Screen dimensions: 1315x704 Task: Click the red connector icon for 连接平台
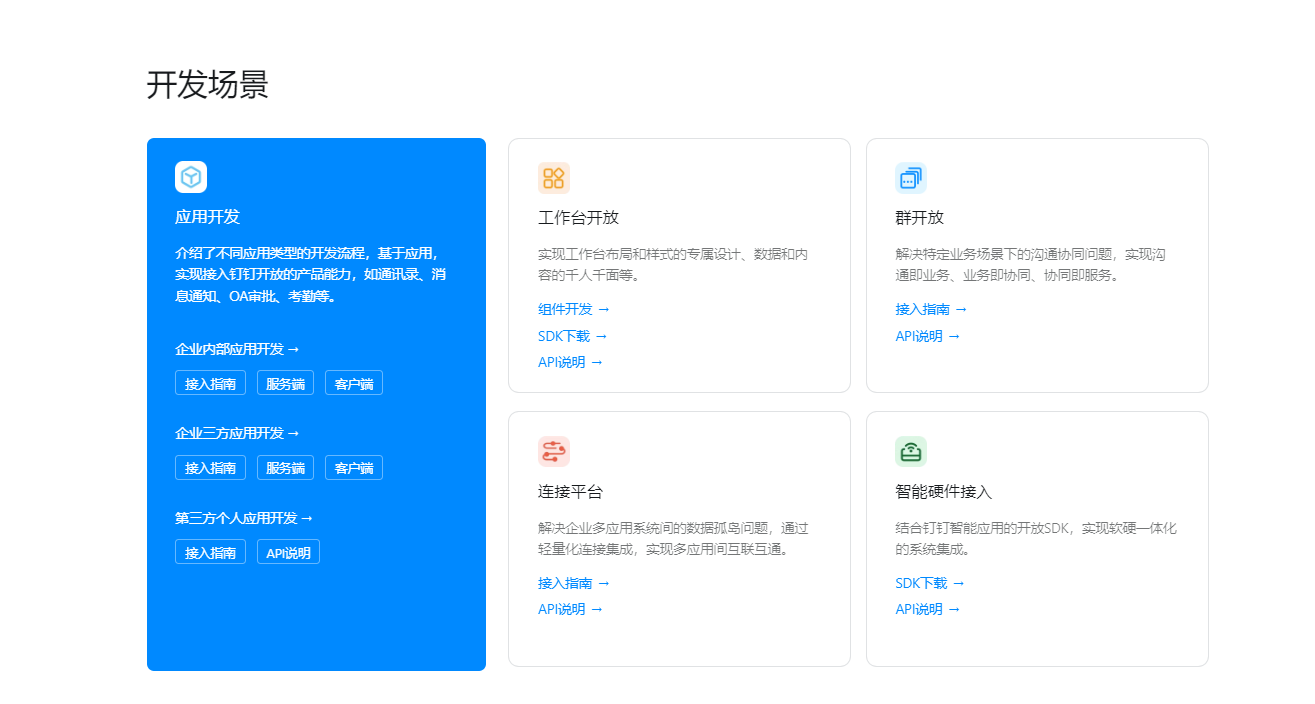point(554,452)
